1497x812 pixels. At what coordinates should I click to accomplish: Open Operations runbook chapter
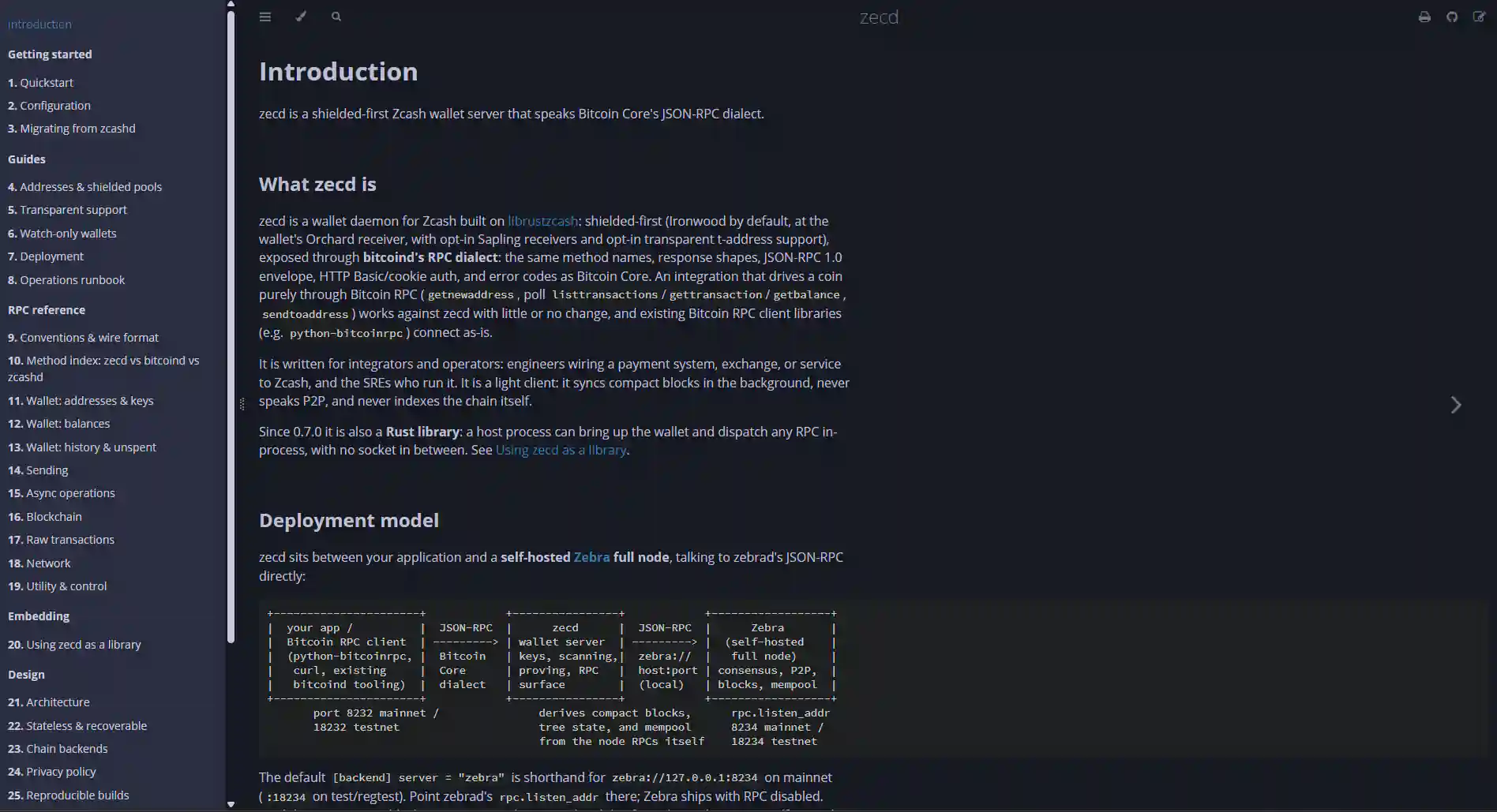coord(66,280)
